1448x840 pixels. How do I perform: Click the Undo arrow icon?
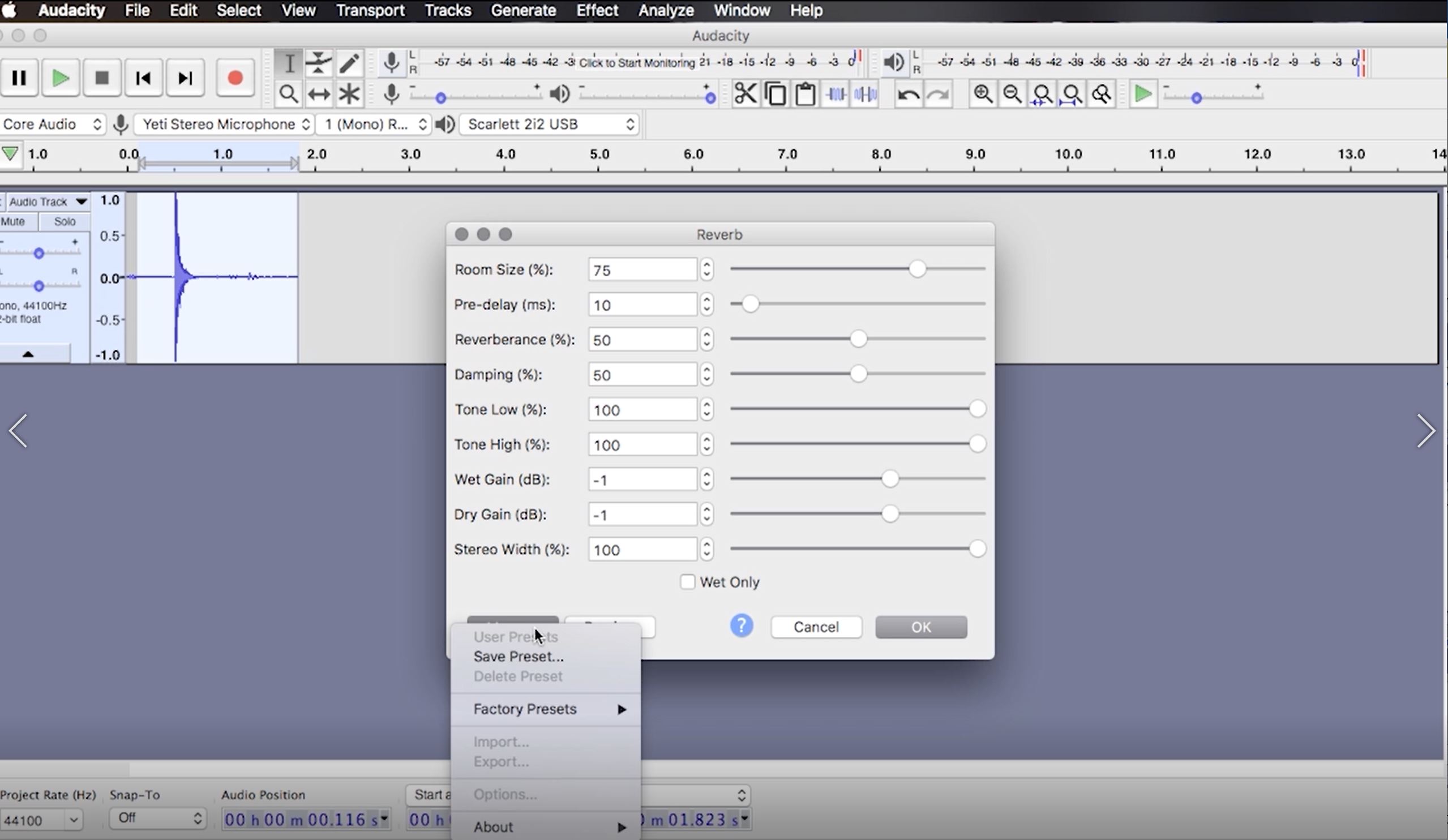(908, 94)
